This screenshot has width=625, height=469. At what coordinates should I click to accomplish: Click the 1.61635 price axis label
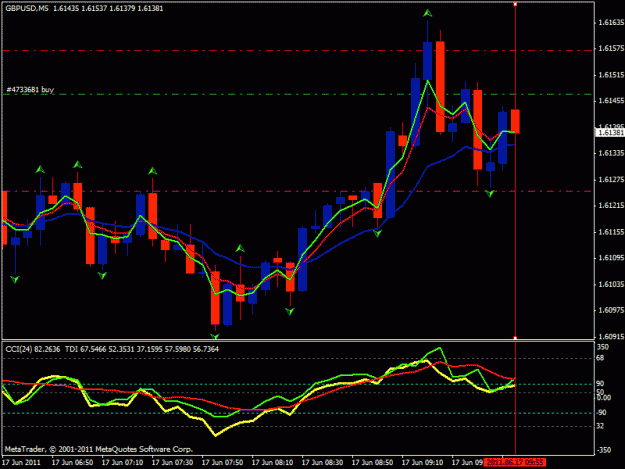[x=611, y=23]
